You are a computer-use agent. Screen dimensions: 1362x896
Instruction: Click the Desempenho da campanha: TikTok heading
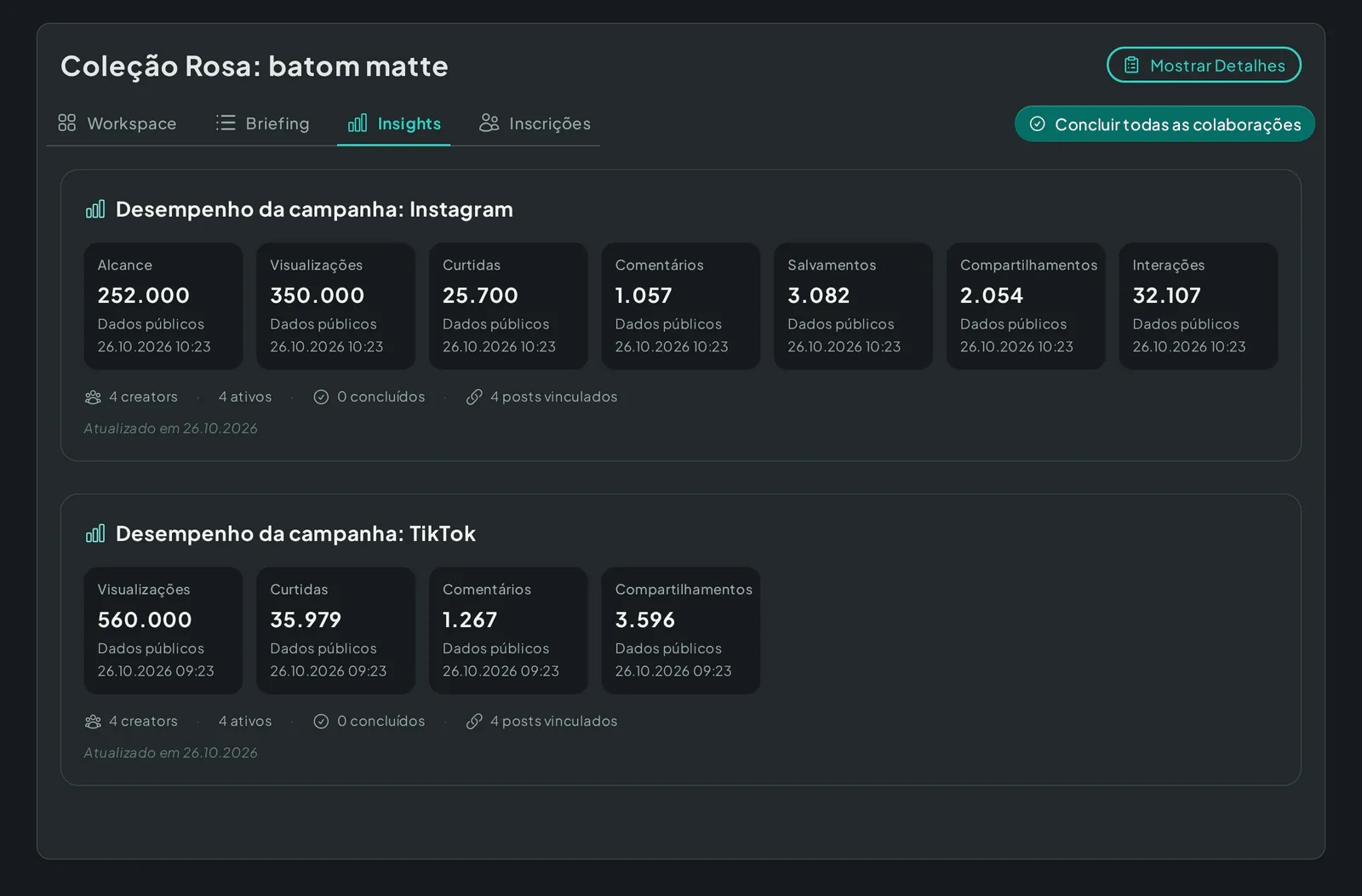click(x=295, y=534)
